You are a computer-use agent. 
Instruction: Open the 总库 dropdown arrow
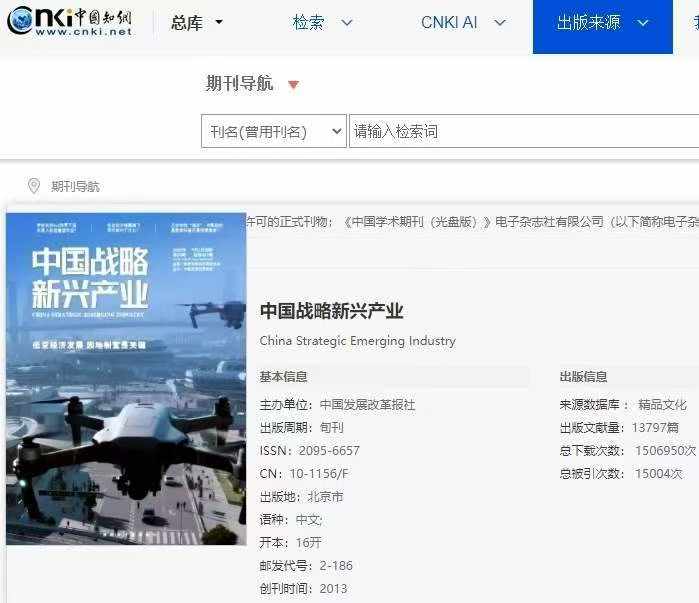(x=219, y=21)
